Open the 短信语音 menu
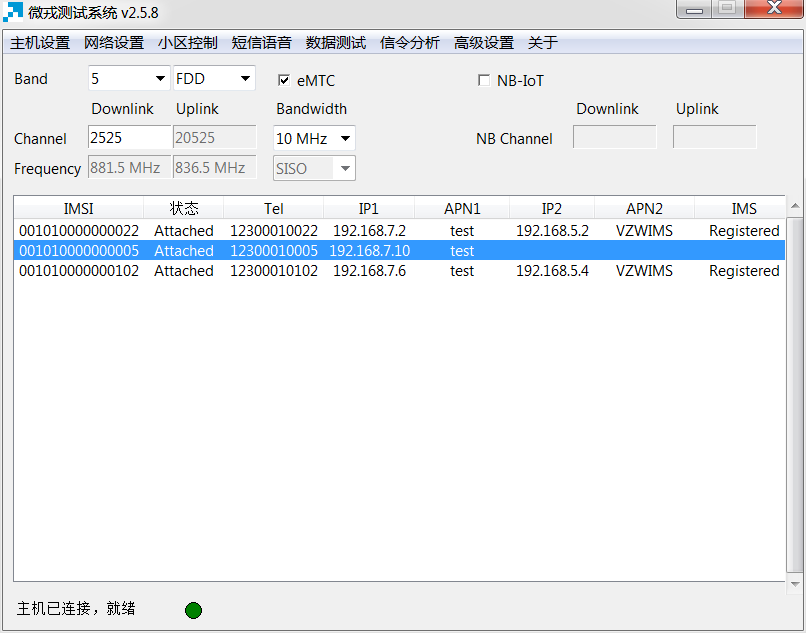 point(262,43)
